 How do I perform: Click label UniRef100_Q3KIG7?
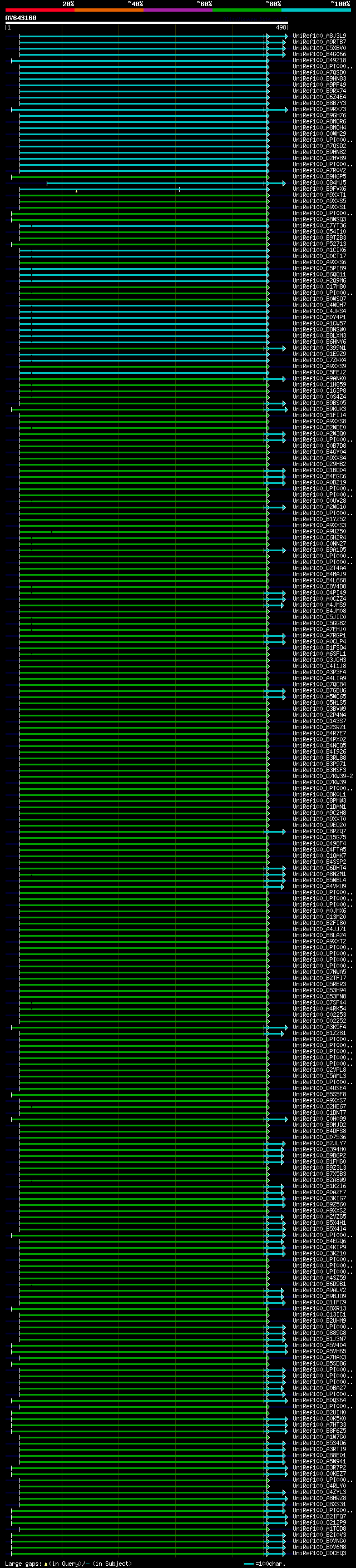pyautogui.click(x=319, y=1198)
